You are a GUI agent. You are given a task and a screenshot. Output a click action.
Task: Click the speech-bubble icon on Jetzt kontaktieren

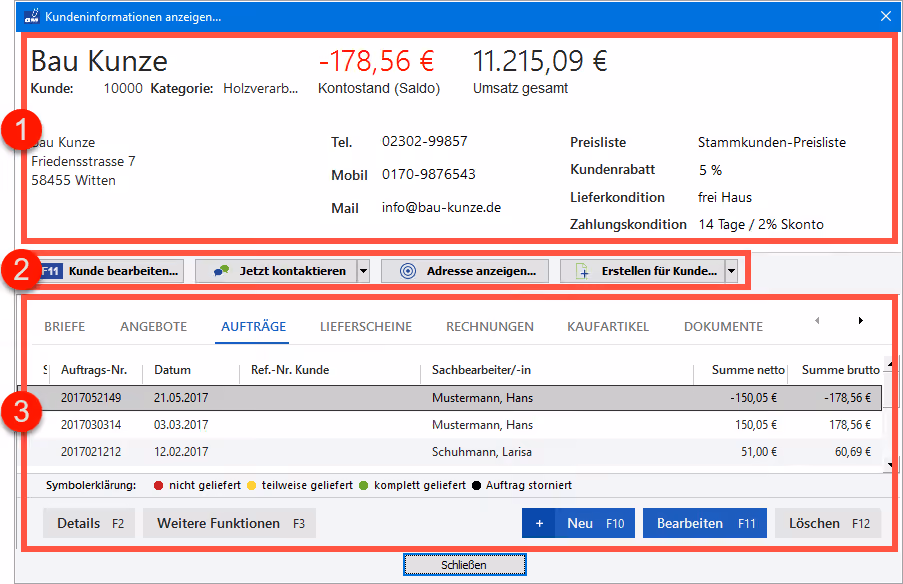[222, 271]
